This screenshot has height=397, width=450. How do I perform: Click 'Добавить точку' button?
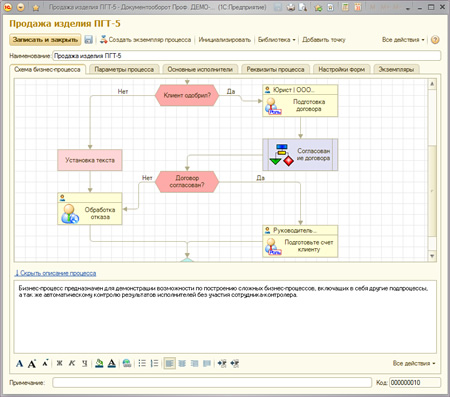point(324,40)
